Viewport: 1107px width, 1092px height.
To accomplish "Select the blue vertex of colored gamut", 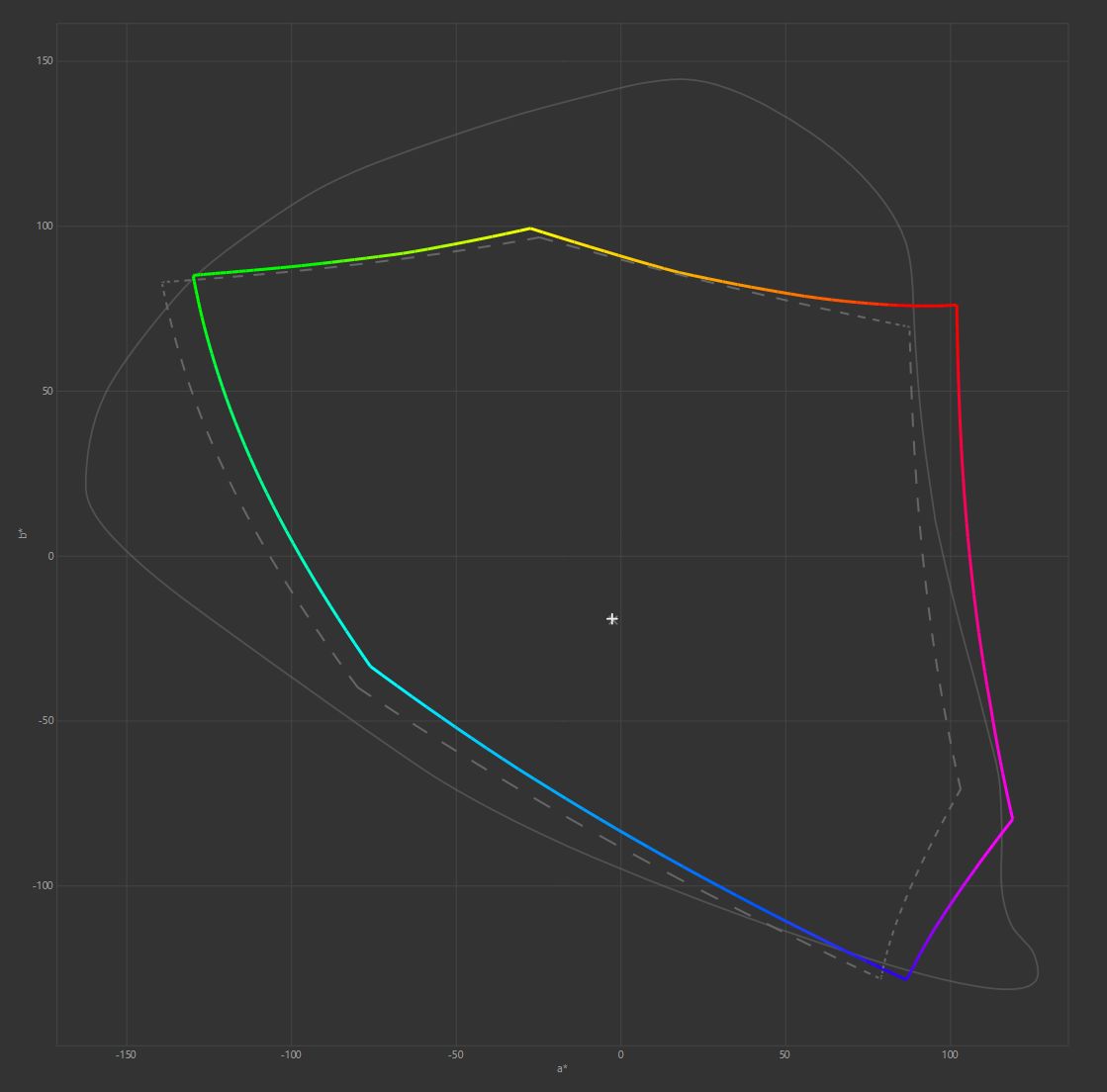I will pyautogui.click(x=906, y=978).
